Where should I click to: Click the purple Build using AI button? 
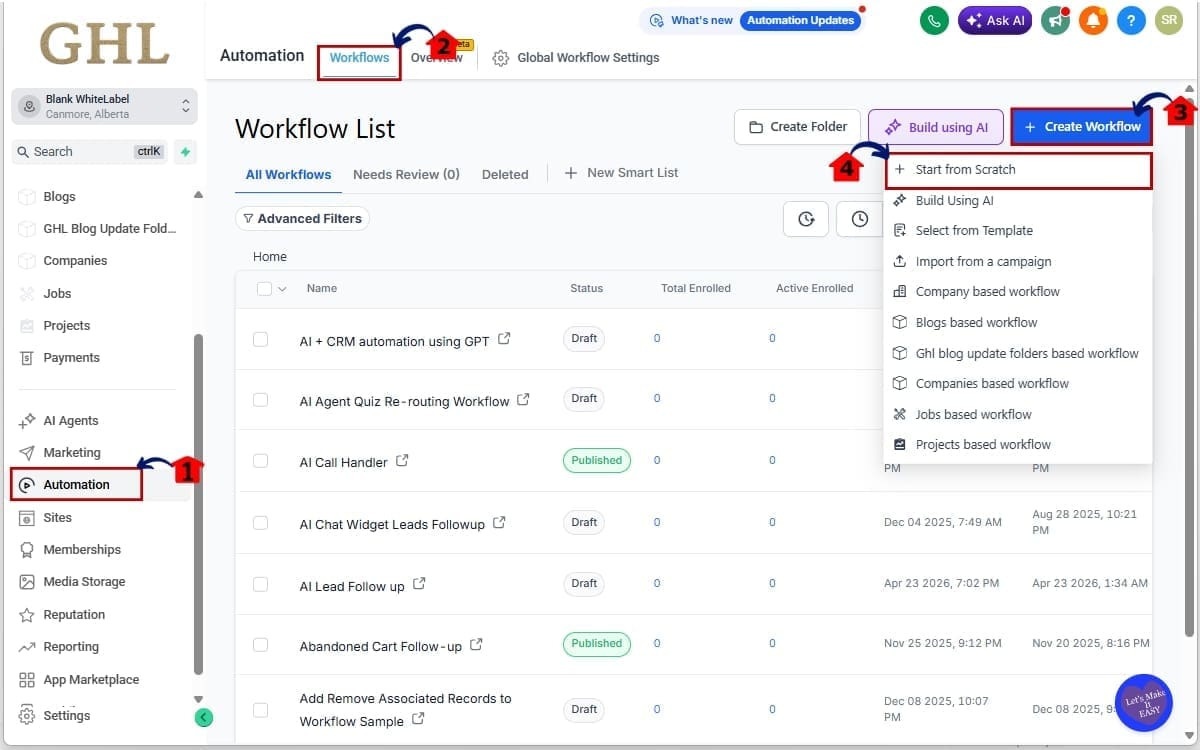(936, 127)
